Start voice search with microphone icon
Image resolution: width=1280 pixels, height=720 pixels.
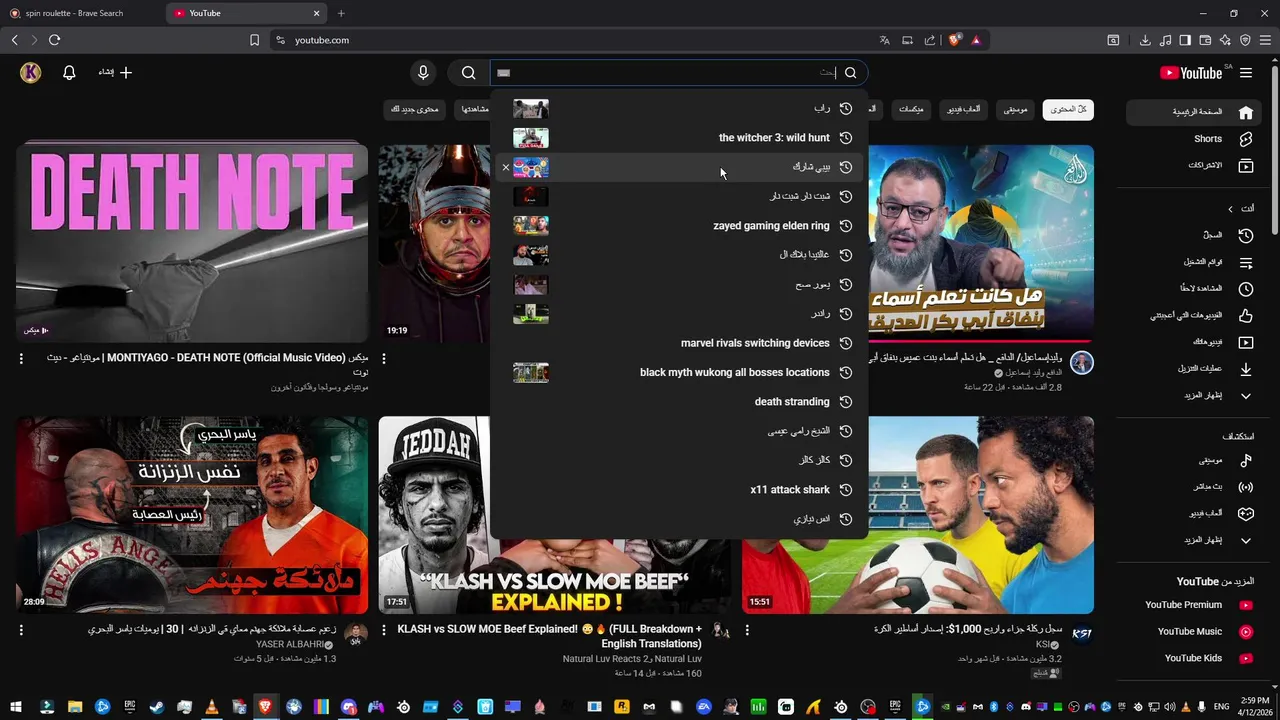423,73
